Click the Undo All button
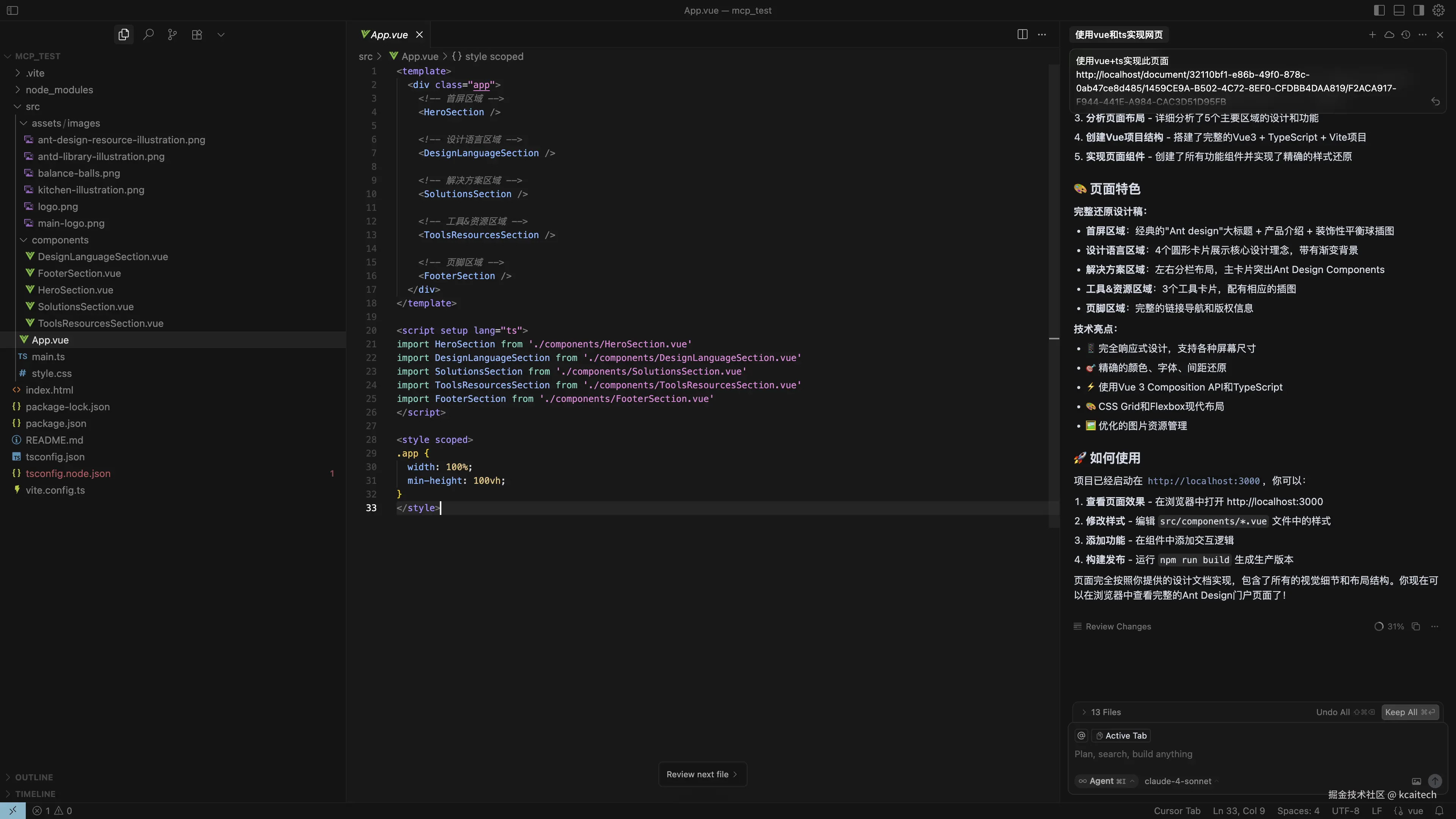The width and height of the screenshot is (1456, 819). [1345, 712]
